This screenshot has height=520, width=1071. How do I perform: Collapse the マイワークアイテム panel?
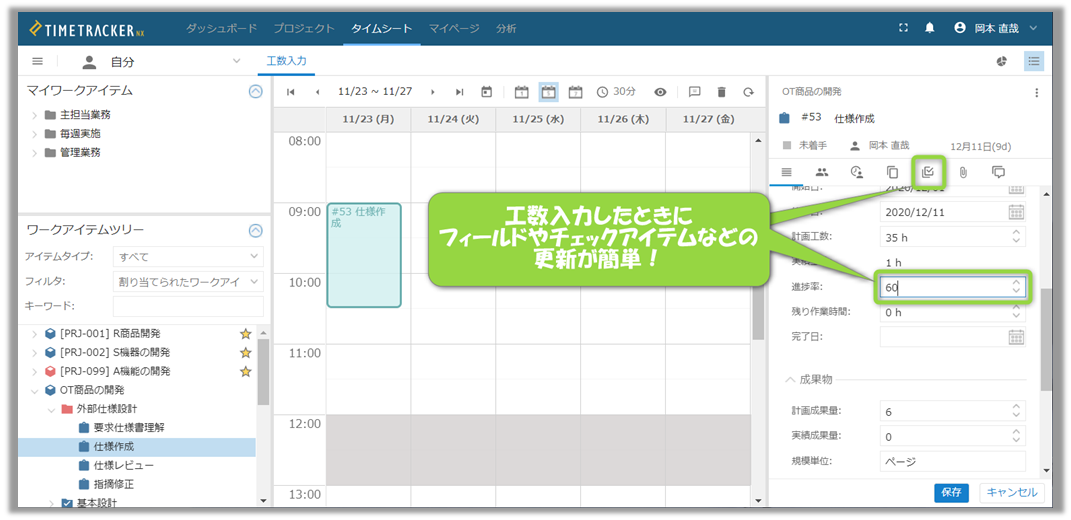[255, 91]
